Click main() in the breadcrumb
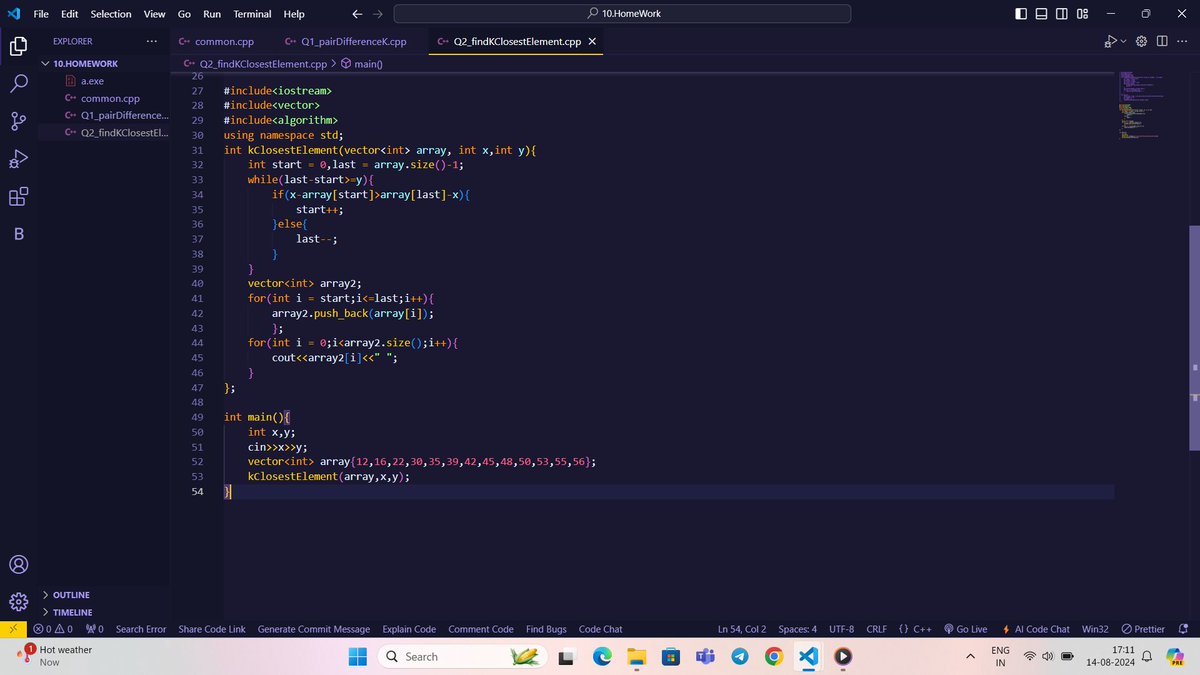 (369, 63)
